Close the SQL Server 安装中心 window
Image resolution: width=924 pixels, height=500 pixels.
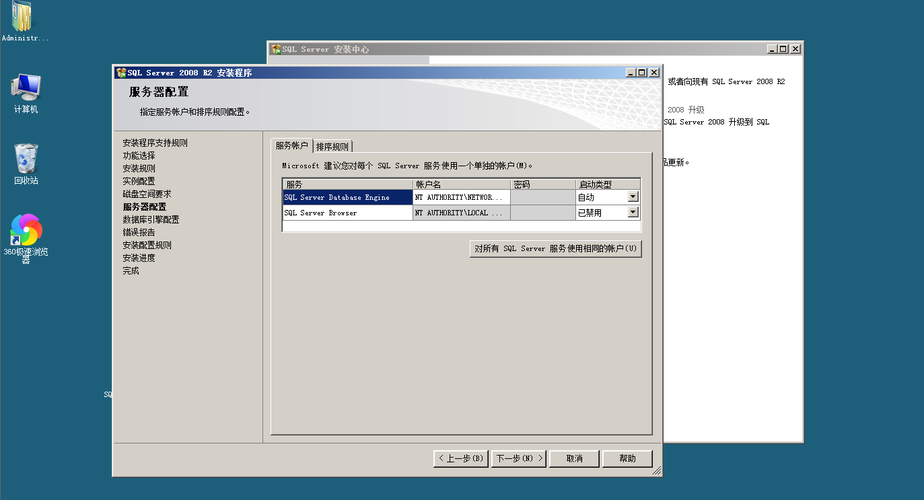click(796, 49)
